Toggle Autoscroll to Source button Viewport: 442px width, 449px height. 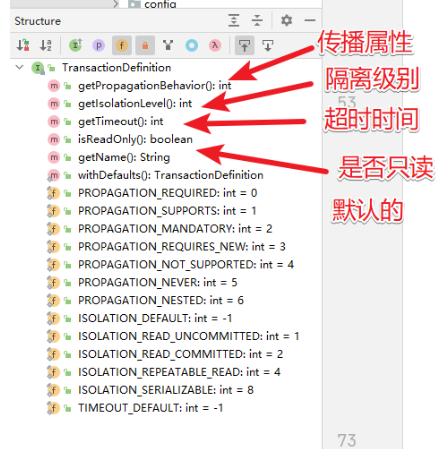click(x=245, y=45)
